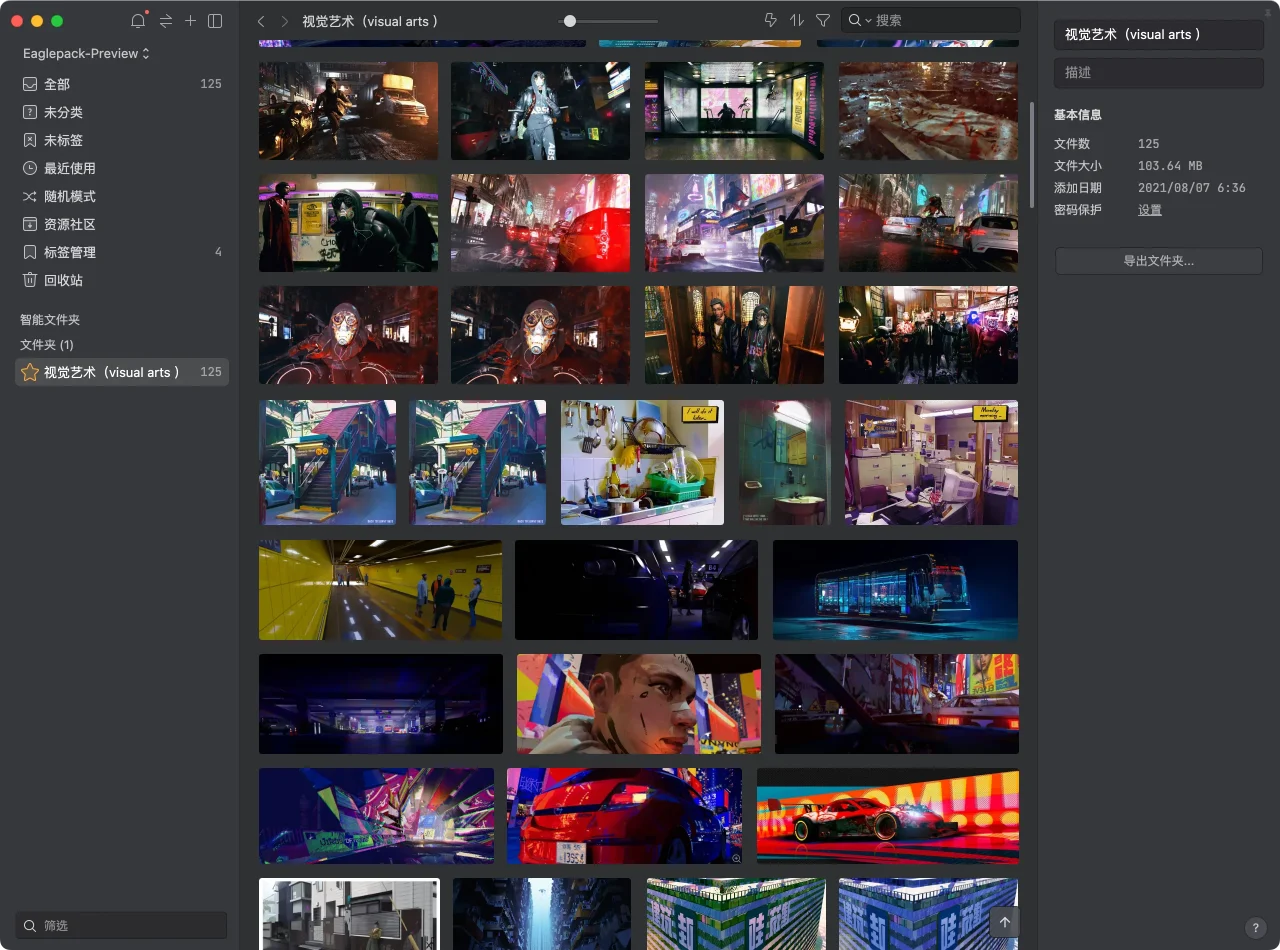
Task: Click the 文件数 value 125
Action: point(1148,144)
